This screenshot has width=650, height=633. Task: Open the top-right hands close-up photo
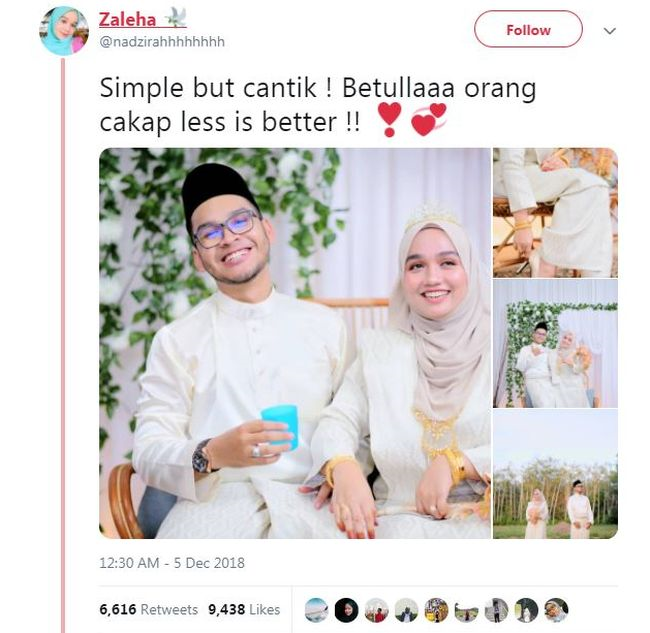[555, 212]
